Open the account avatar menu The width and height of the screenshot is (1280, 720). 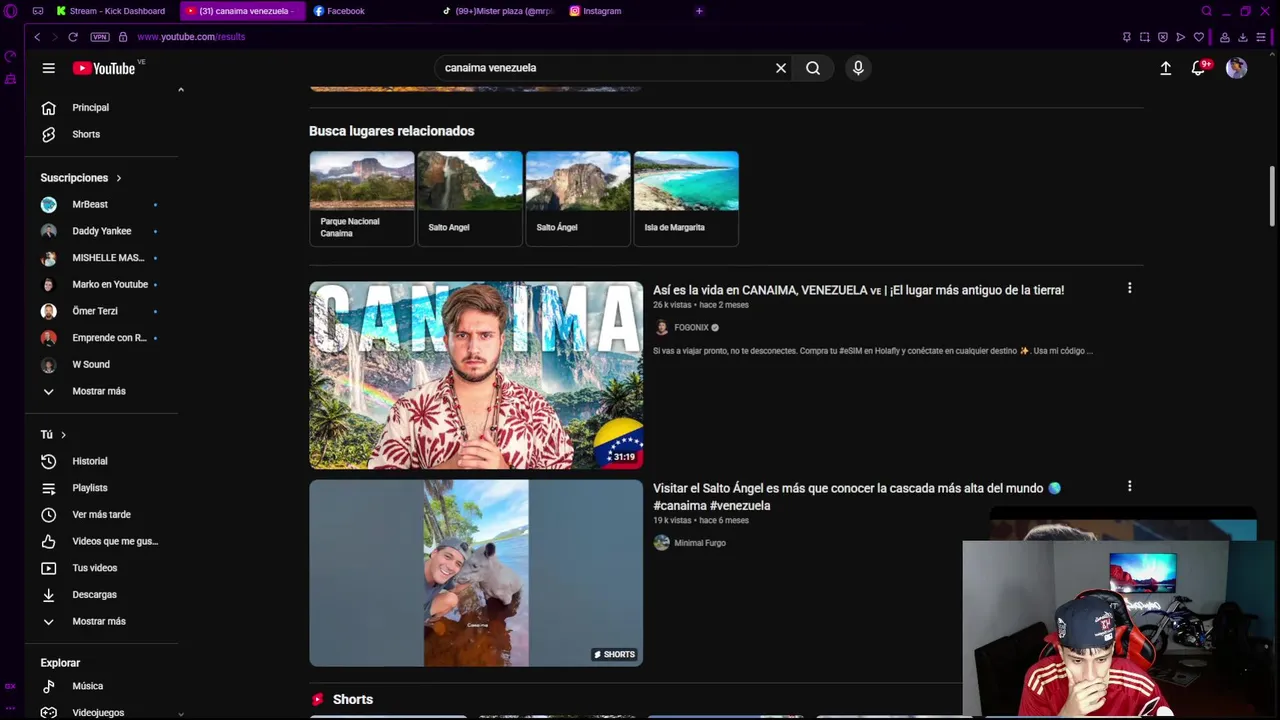pyautogui.click(x=1237, y=68)
